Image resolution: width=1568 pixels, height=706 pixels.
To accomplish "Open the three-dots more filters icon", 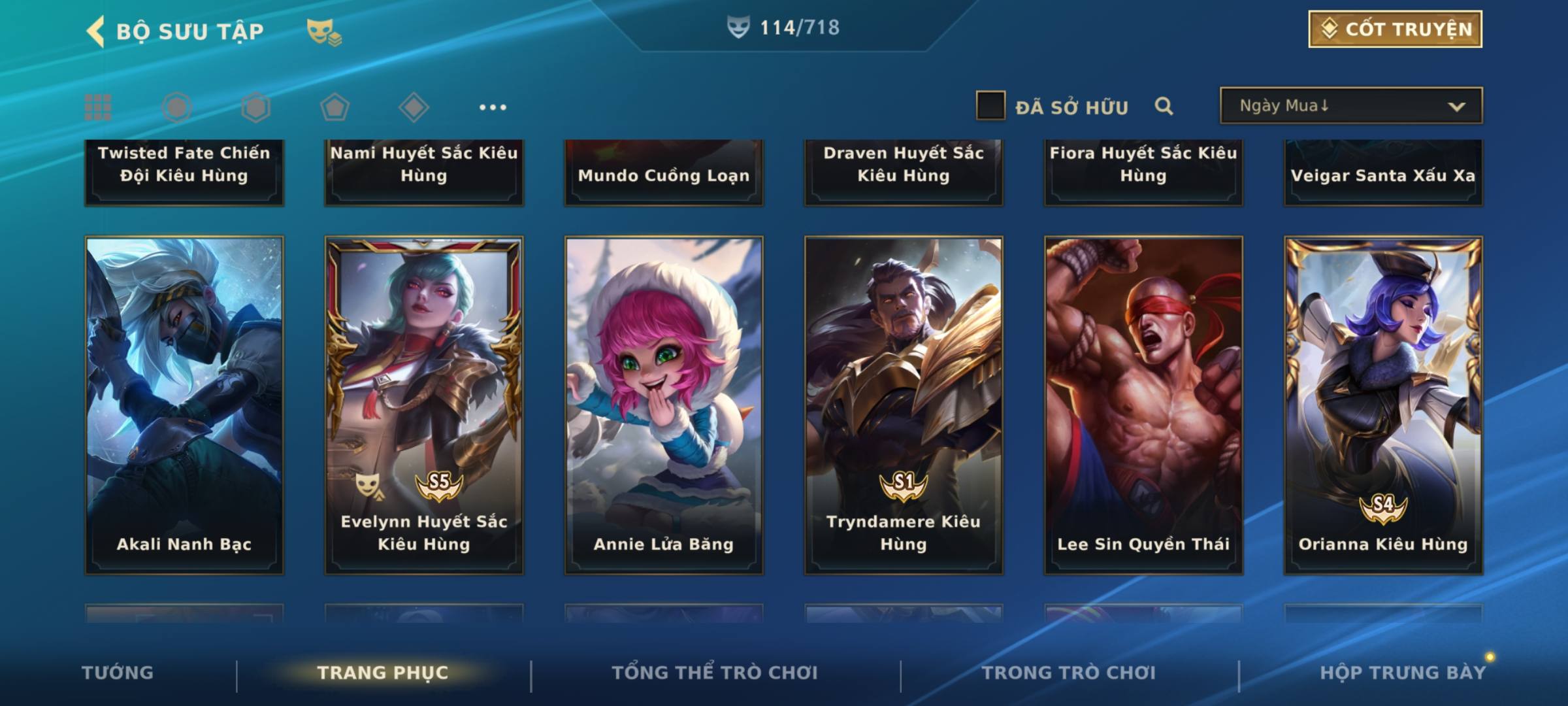I will (x=493, y=107).
